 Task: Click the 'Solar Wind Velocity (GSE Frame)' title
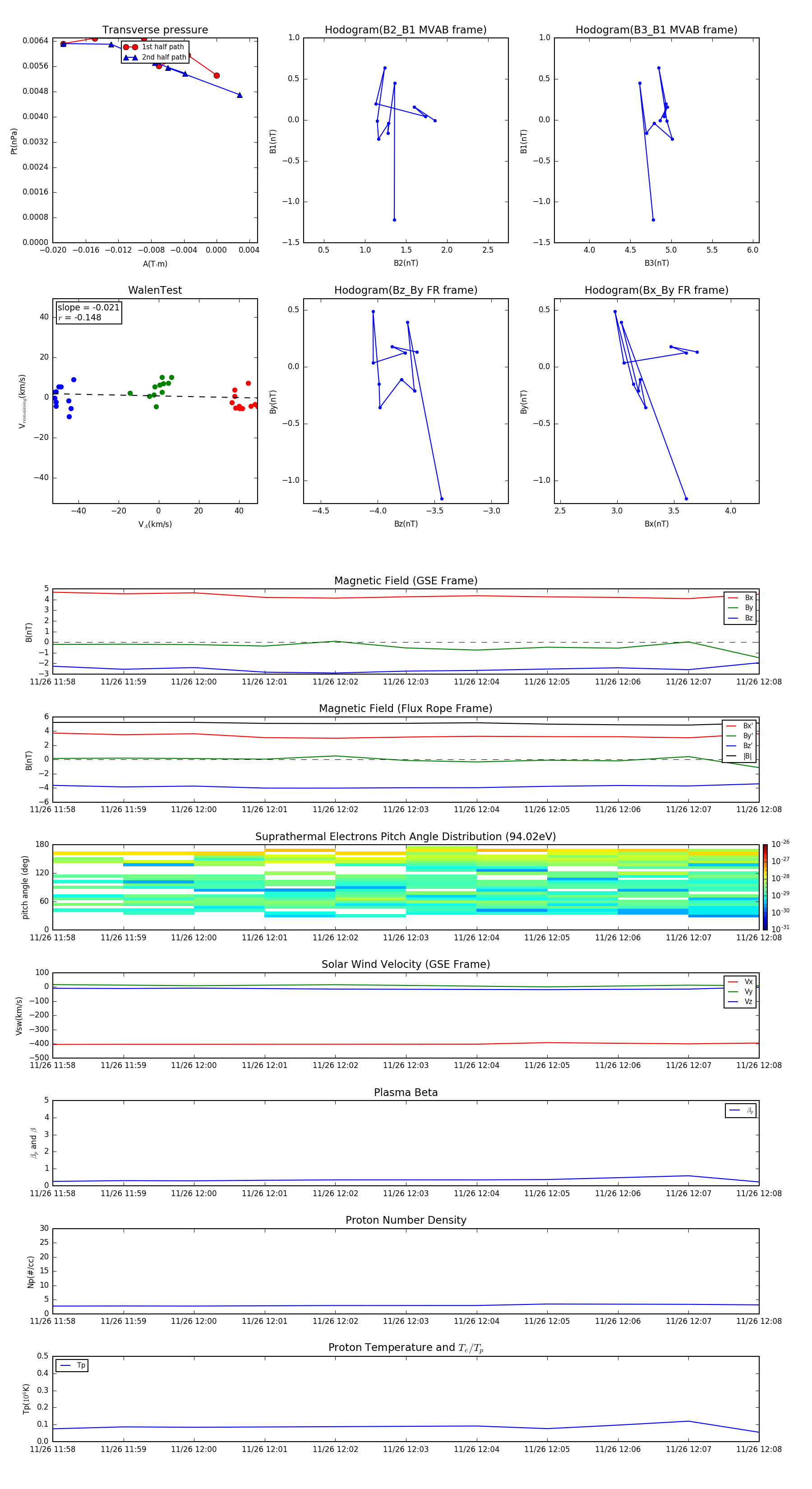click(x=406, y=965)
